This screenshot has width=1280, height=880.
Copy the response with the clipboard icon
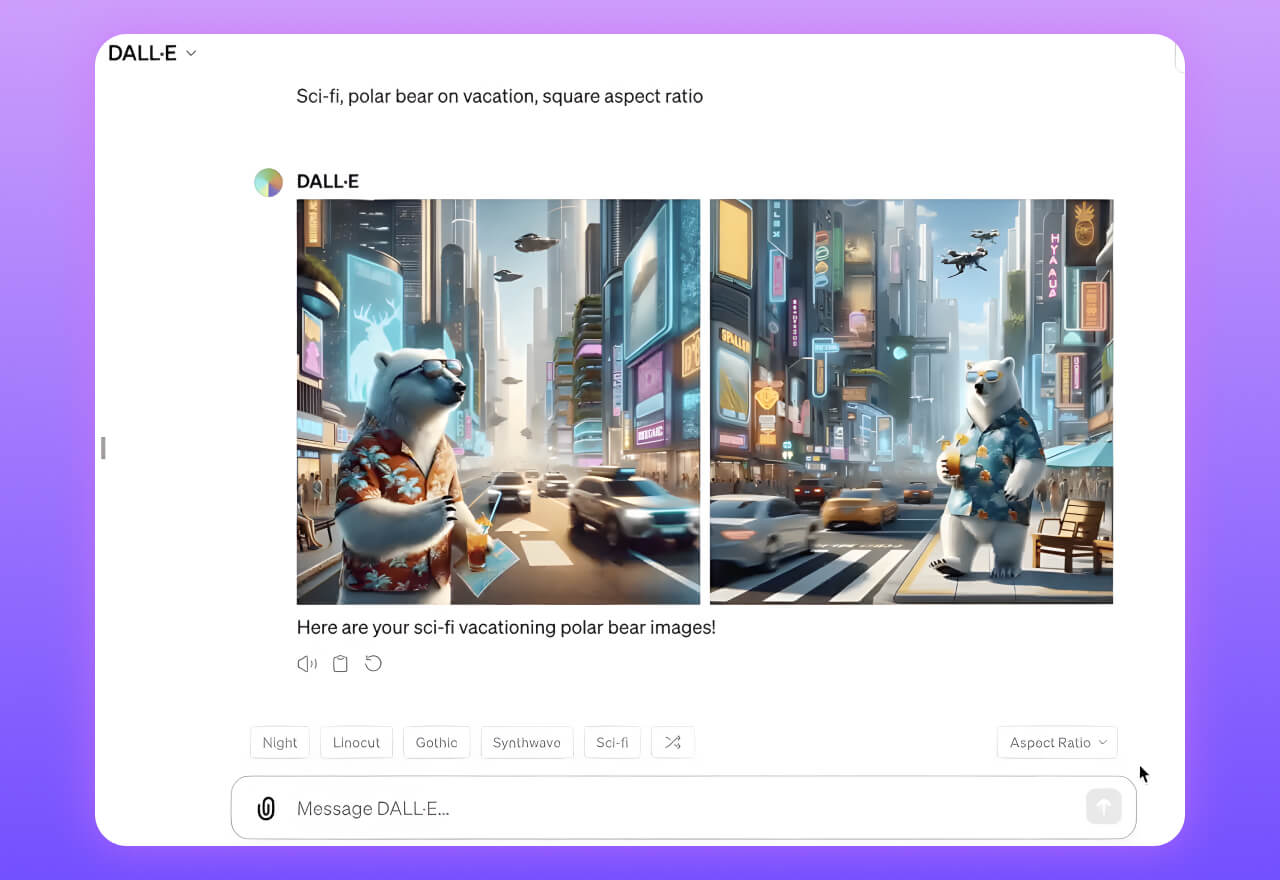(x=340, y=664)
